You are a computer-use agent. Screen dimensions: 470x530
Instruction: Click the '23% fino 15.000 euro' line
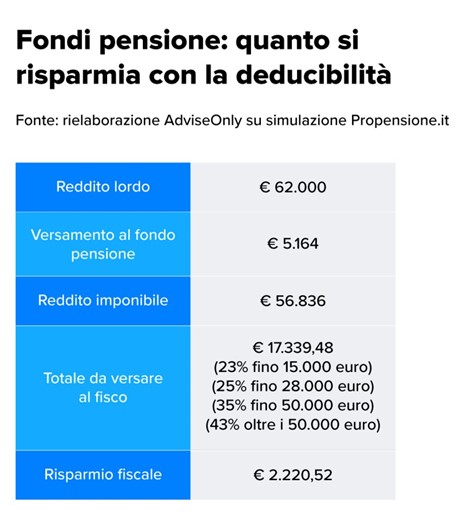[293, 367]
